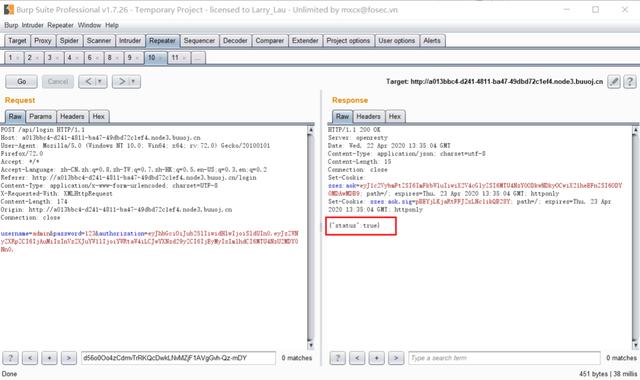Switch to the Target tab
Screen dimensions: 640x380
tap(17, 41)
